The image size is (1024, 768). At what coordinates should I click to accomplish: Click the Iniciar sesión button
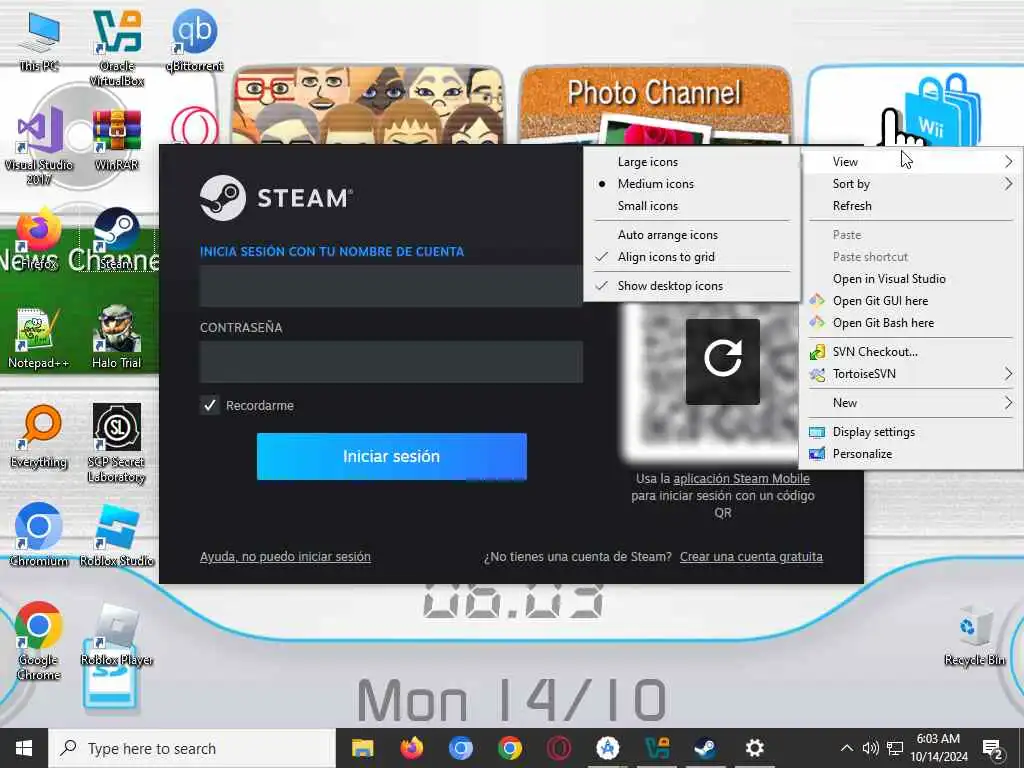392,456
